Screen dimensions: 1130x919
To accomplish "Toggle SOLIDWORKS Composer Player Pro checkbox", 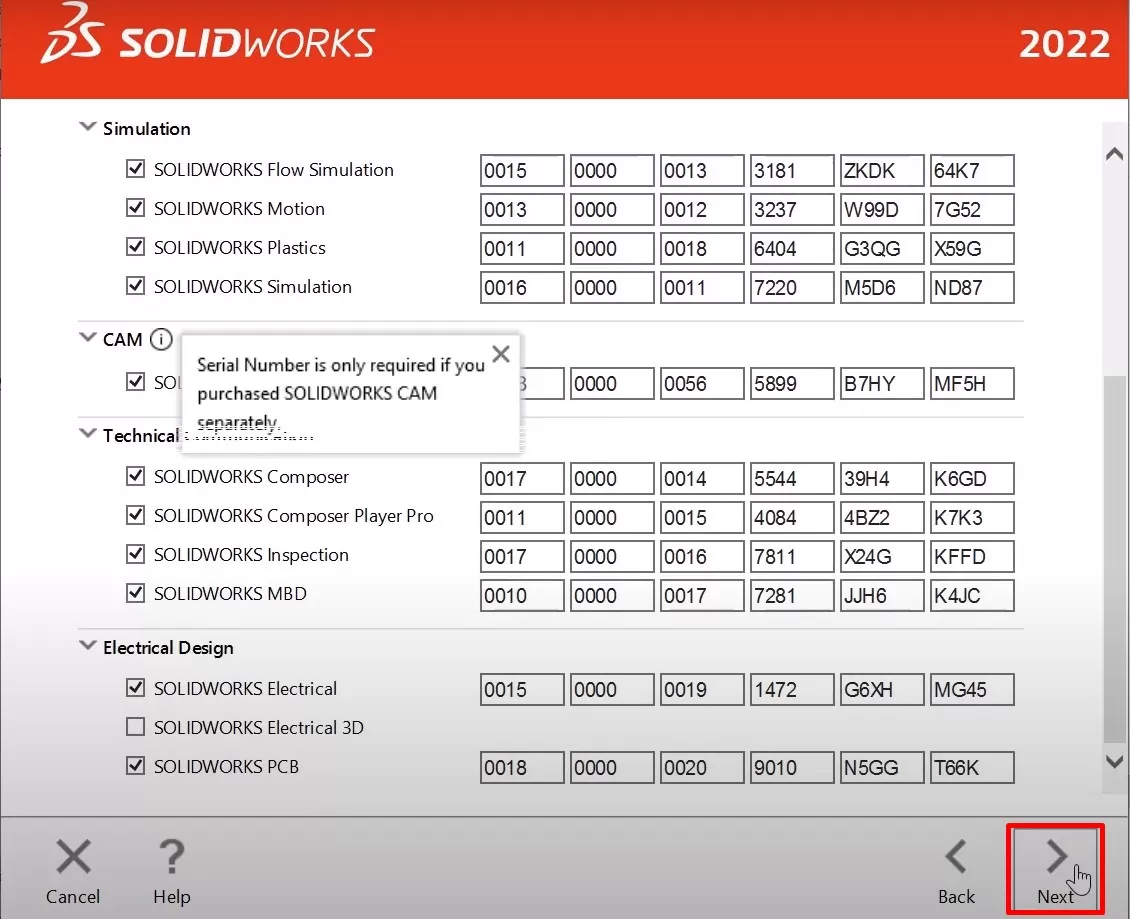I will coord(136,516).
